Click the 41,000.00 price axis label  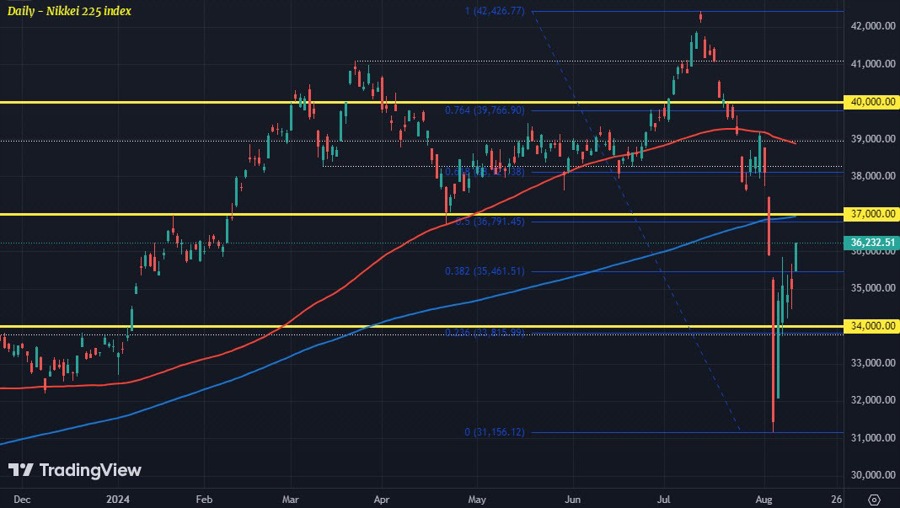click(873, 64)
